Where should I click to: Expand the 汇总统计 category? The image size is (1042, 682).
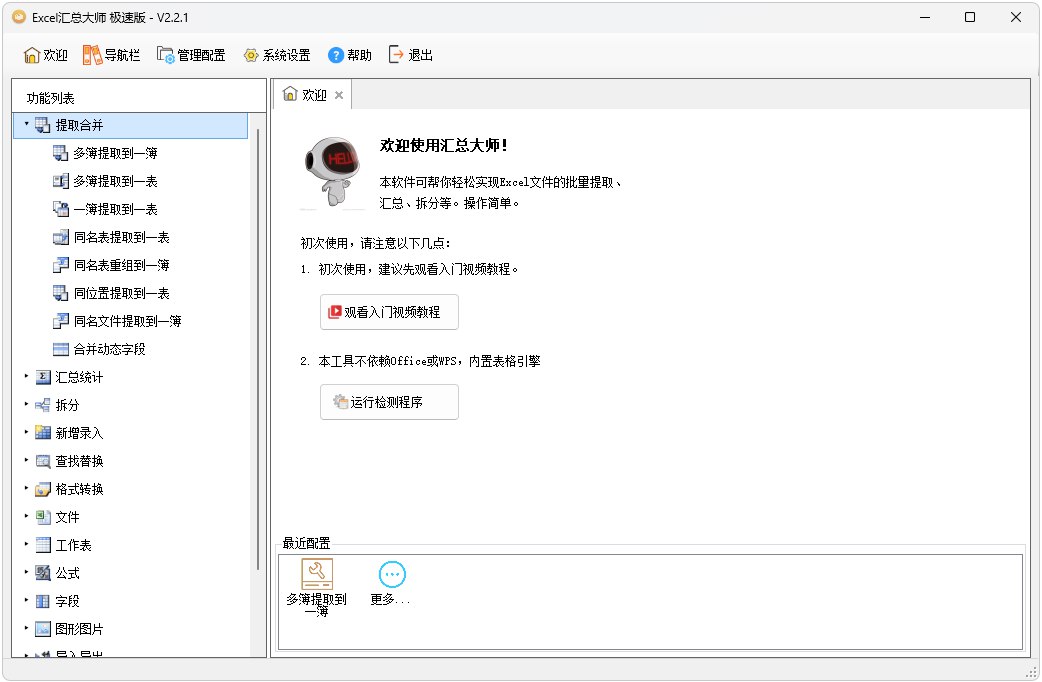[x=62, y=377]
